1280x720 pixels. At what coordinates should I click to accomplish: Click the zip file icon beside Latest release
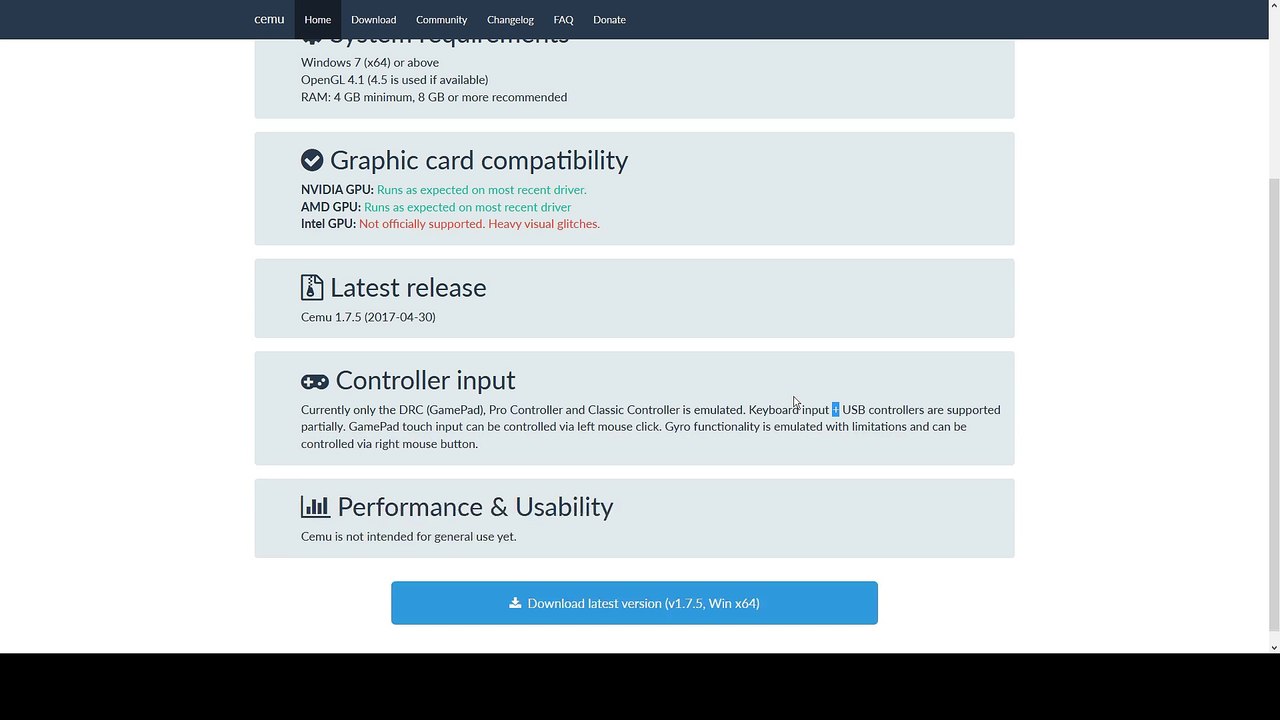pos(312,287)
